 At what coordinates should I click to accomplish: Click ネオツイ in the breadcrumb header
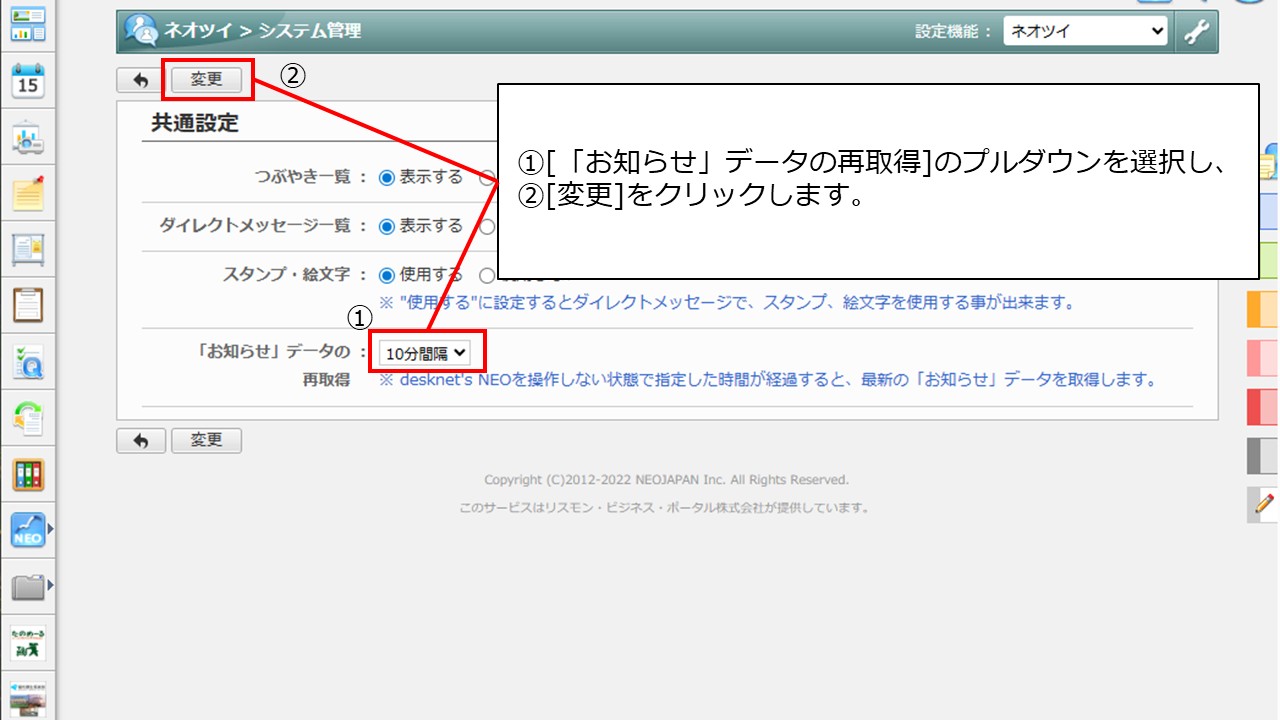point(198,31)
